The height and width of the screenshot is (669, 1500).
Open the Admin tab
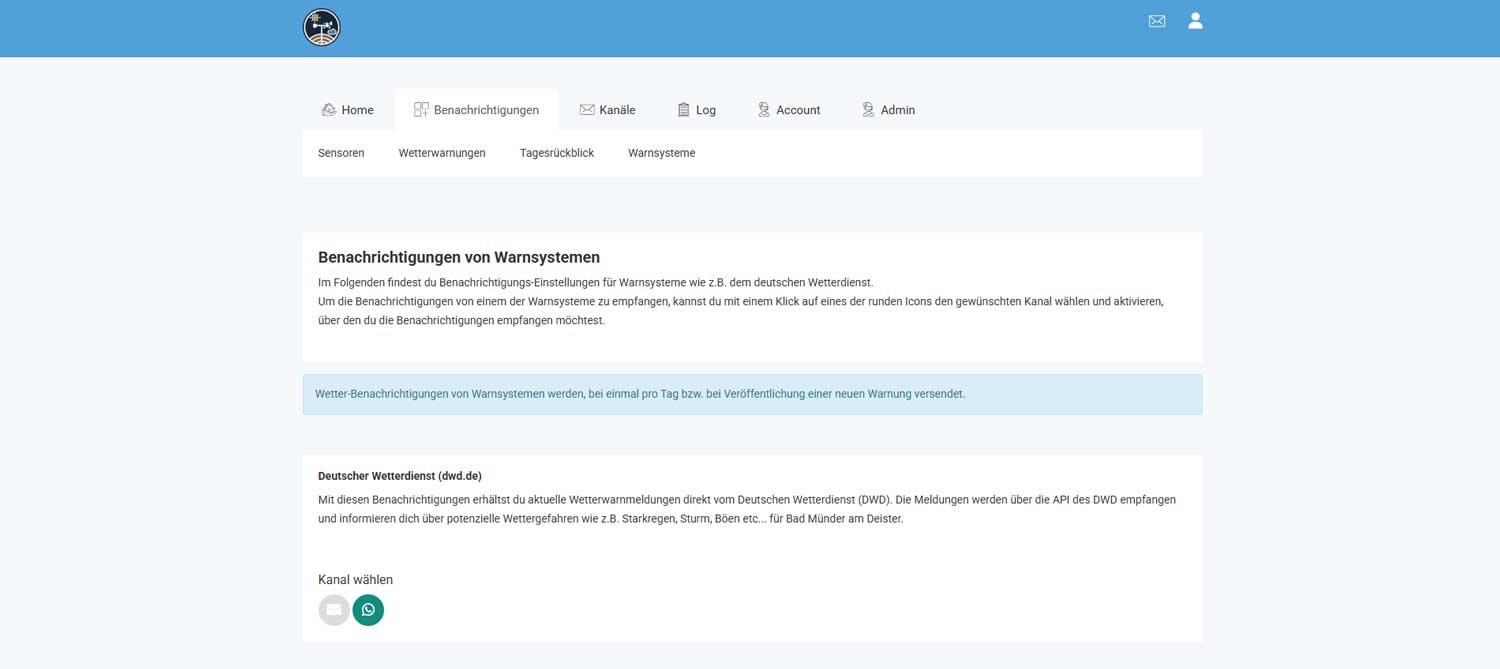888,110
